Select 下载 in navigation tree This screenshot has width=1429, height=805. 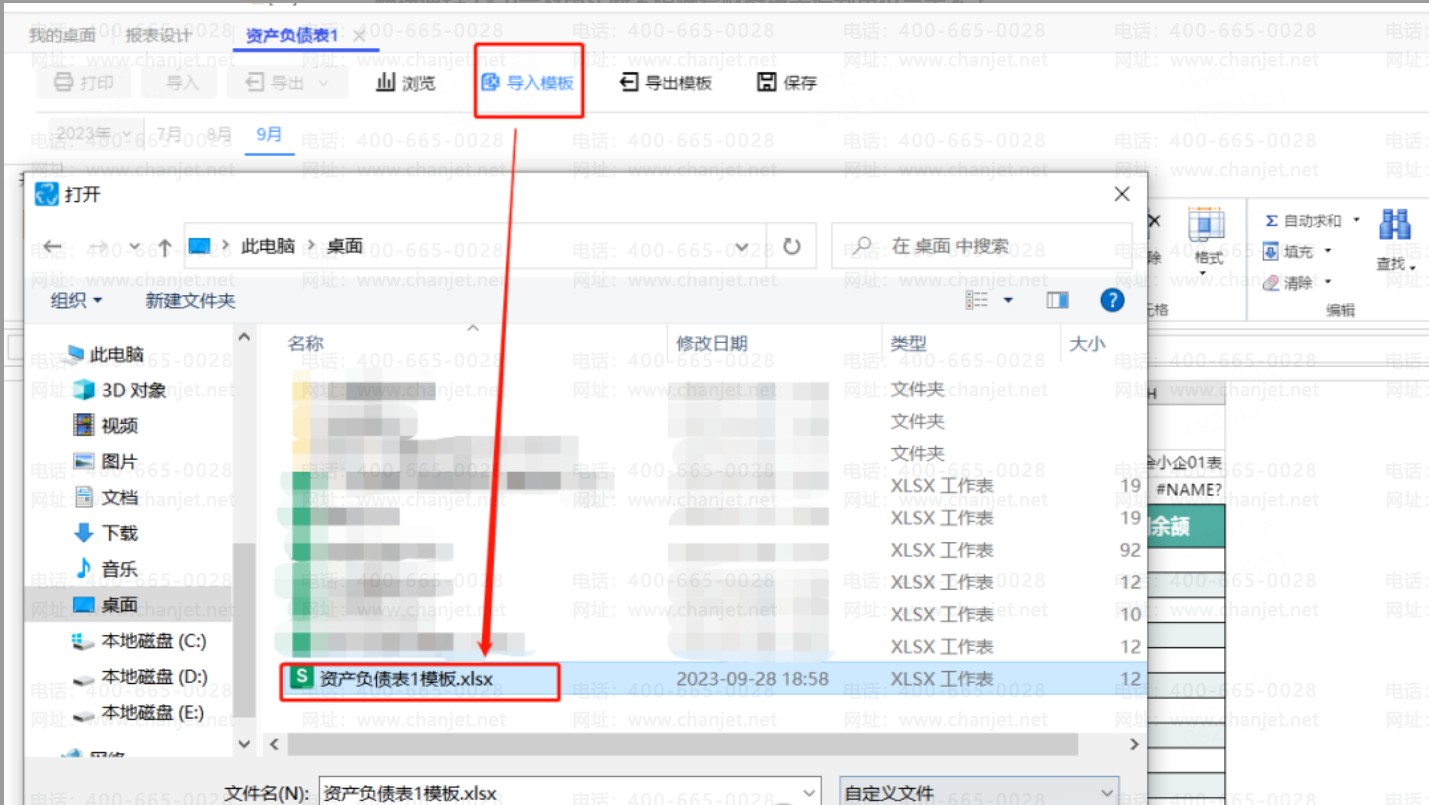pos(106,533)
